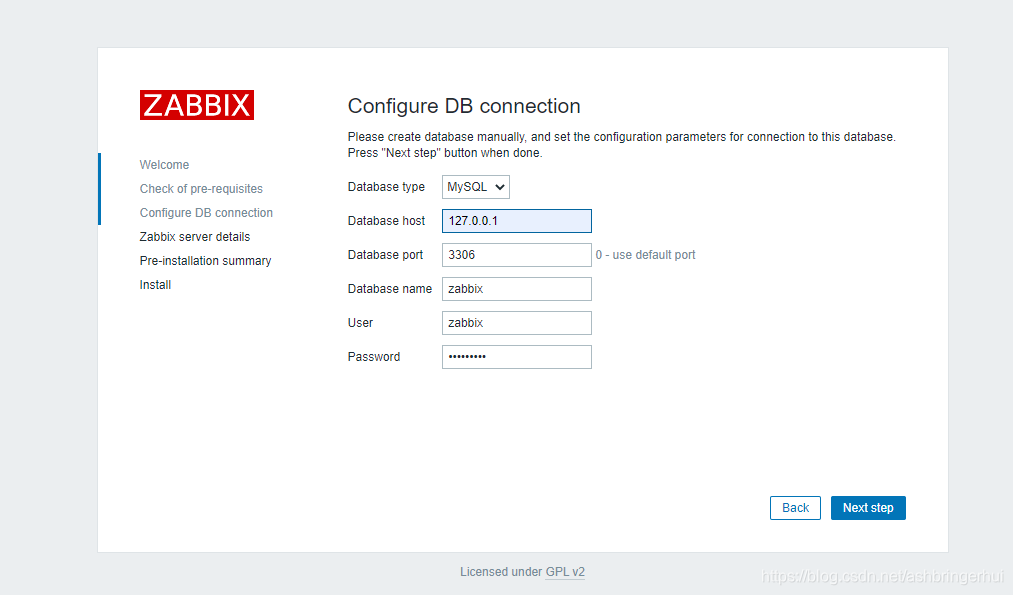This screenshot has height=595, width=1013.
Task: Go back with the Back button
Action: click(795, 508)
